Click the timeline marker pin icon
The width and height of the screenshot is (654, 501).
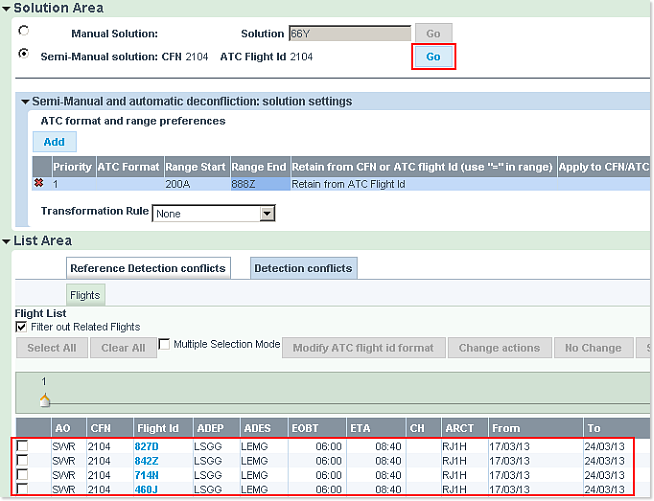tap(43, 400)
